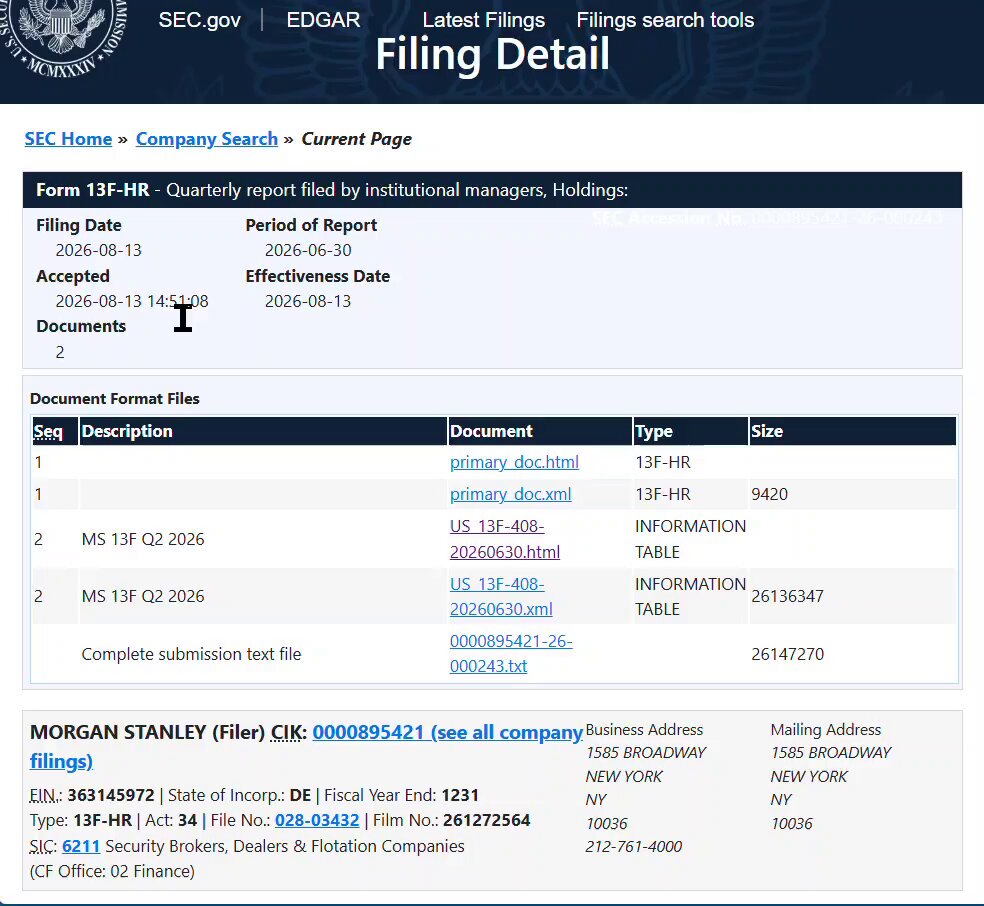Image resolution: width=984 pixels, height=906 pixels.
Task: Open File No. 028-03432 link
Action: click(317, 820)
